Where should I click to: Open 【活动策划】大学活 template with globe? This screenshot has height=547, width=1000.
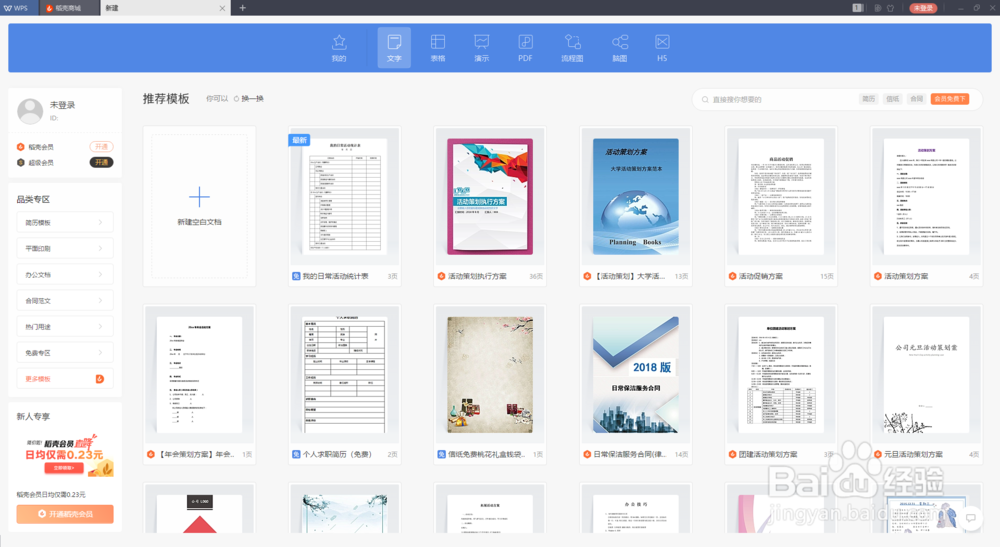[x=635, y=206]
